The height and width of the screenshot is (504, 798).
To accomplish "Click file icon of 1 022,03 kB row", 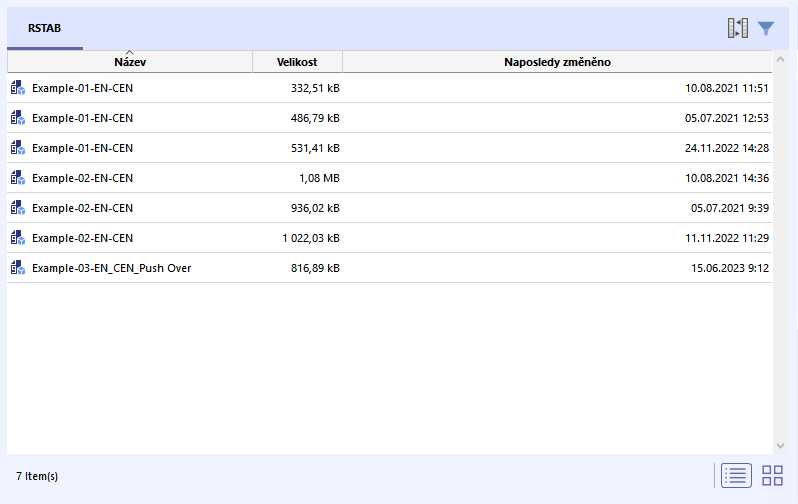I will (18, 238).
